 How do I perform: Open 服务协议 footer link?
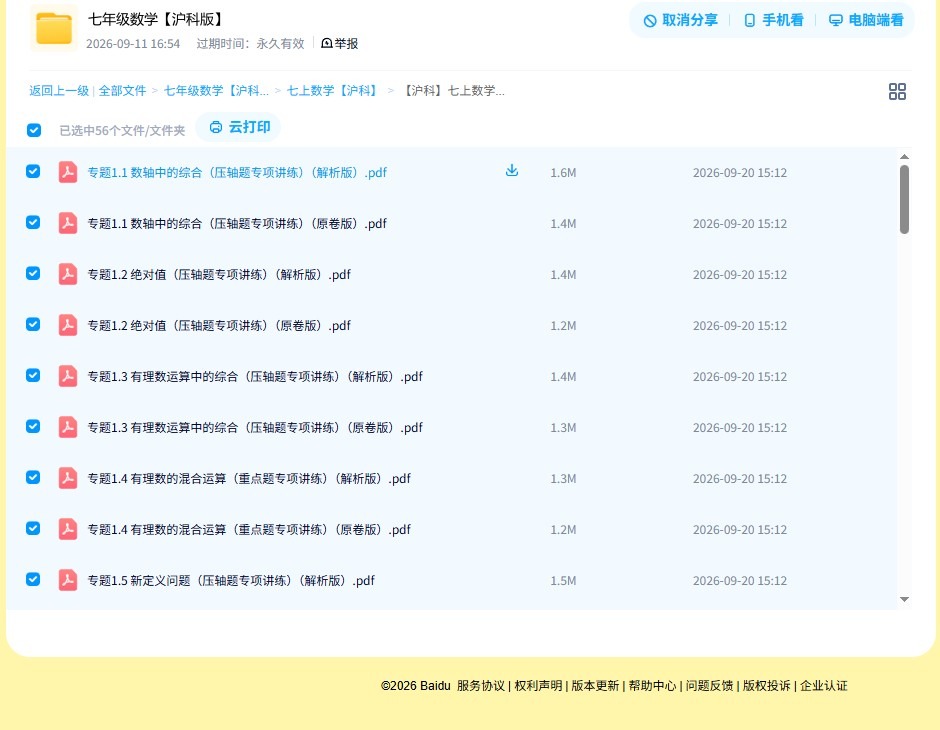481,686
